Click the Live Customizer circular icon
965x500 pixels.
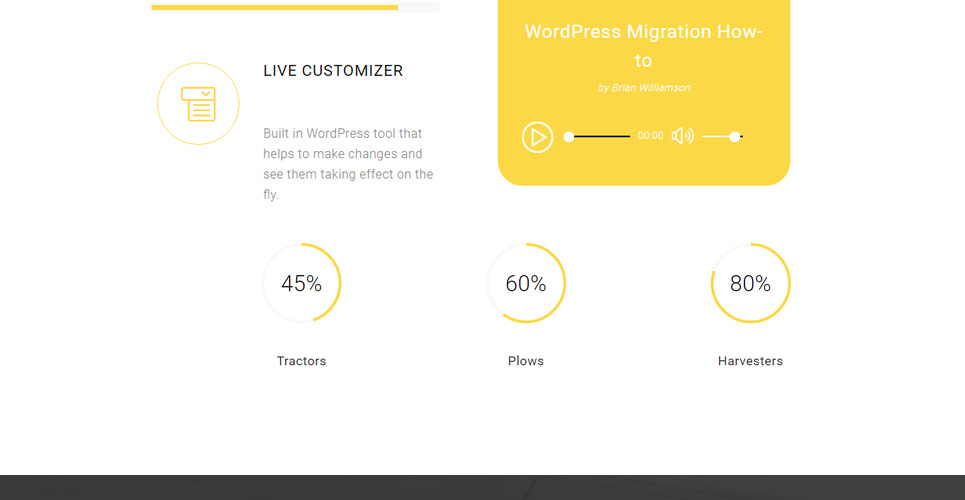[198, 104]
